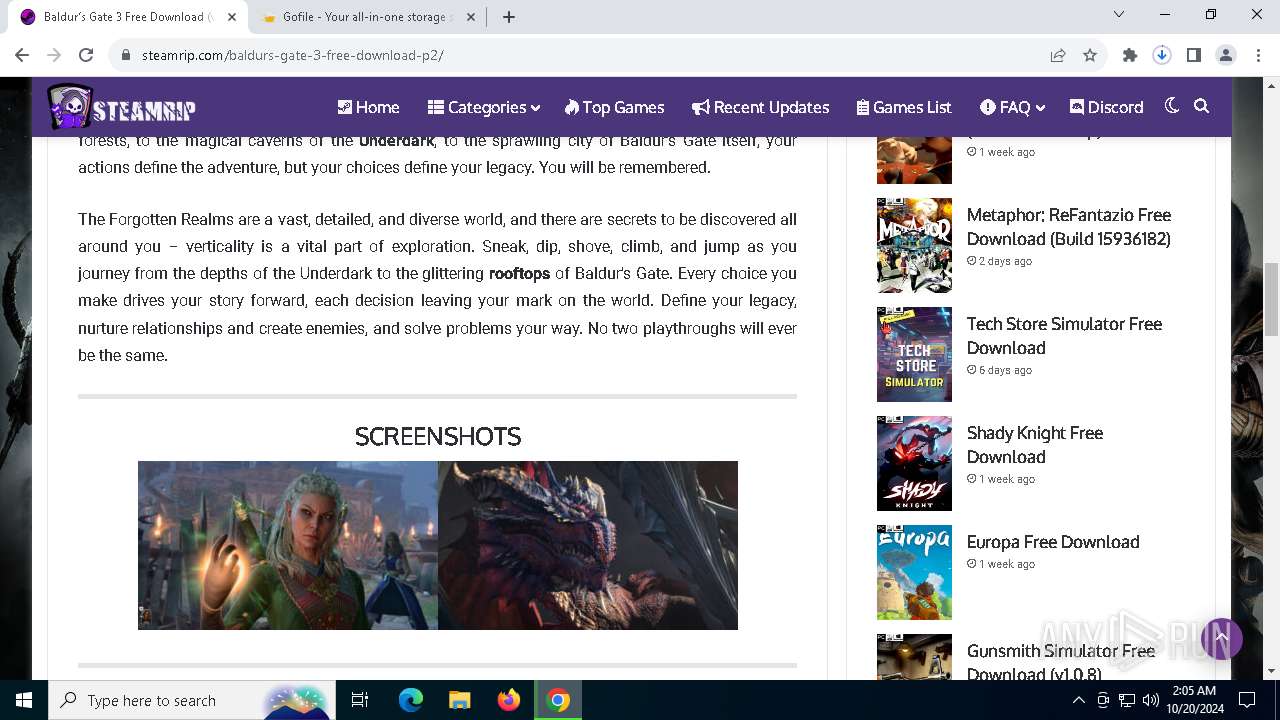Open Chrome profile avatar

coord(1226,55)
